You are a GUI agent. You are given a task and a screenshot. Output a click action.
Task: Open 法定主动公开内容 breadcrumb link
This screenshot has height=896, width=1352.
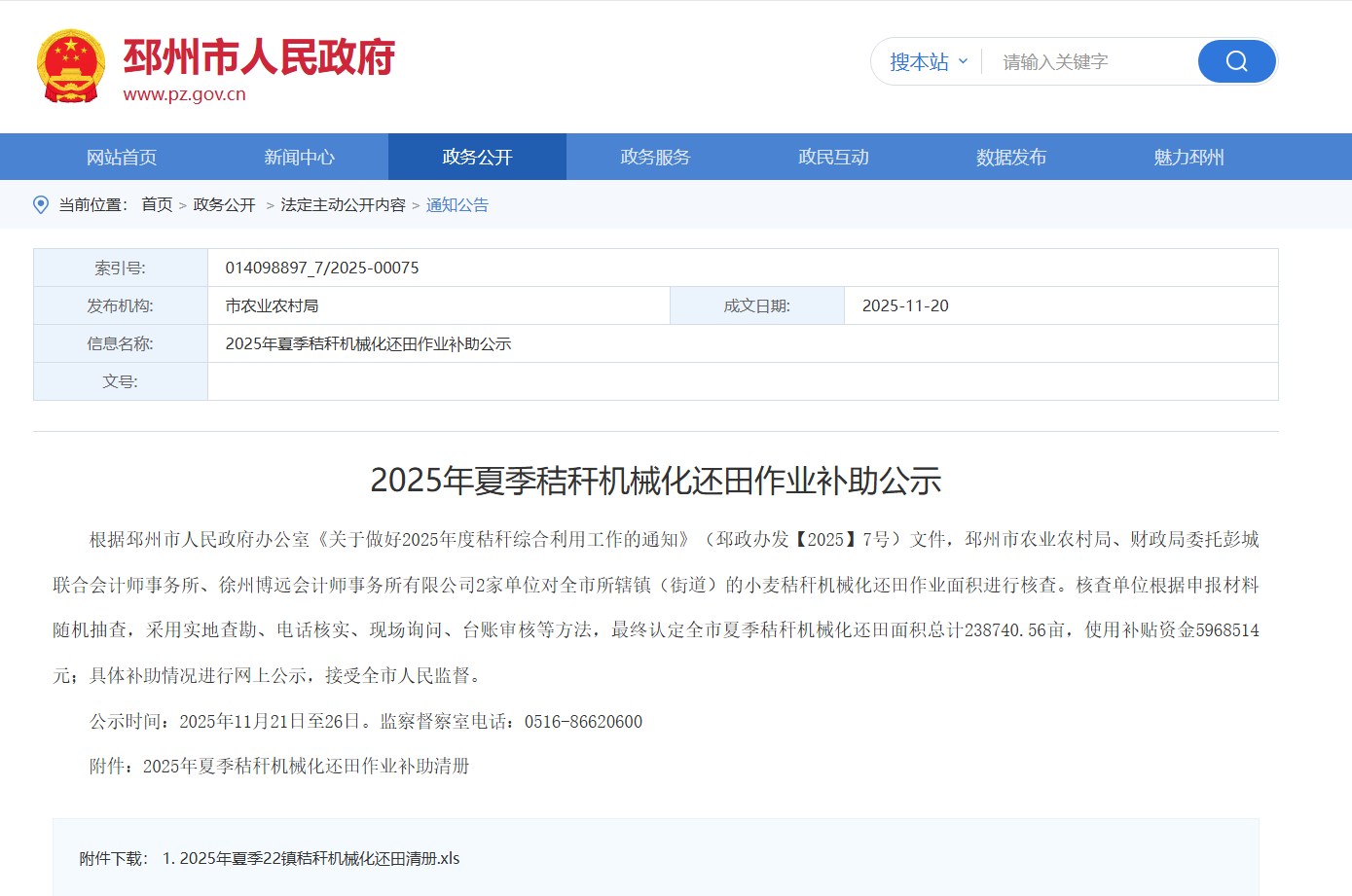343,205
